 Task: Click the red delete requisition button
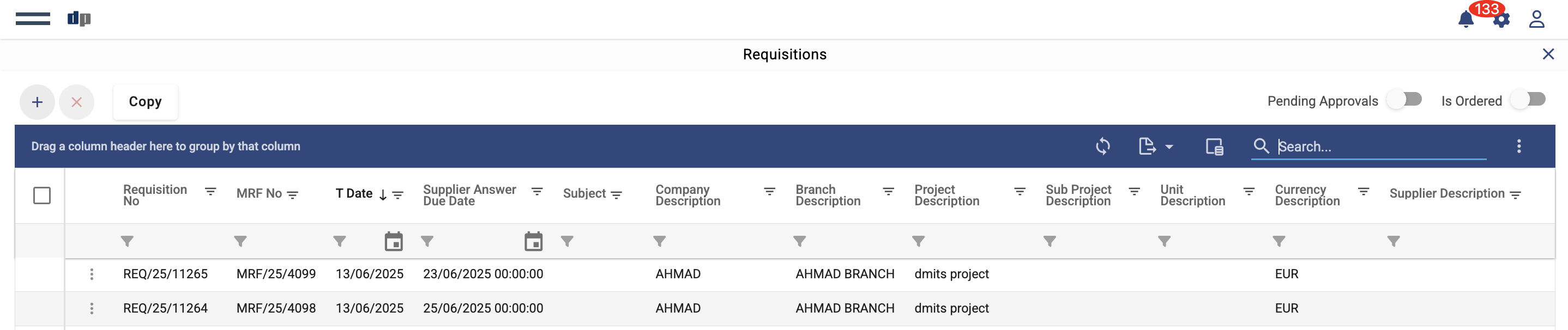point(77,102)
